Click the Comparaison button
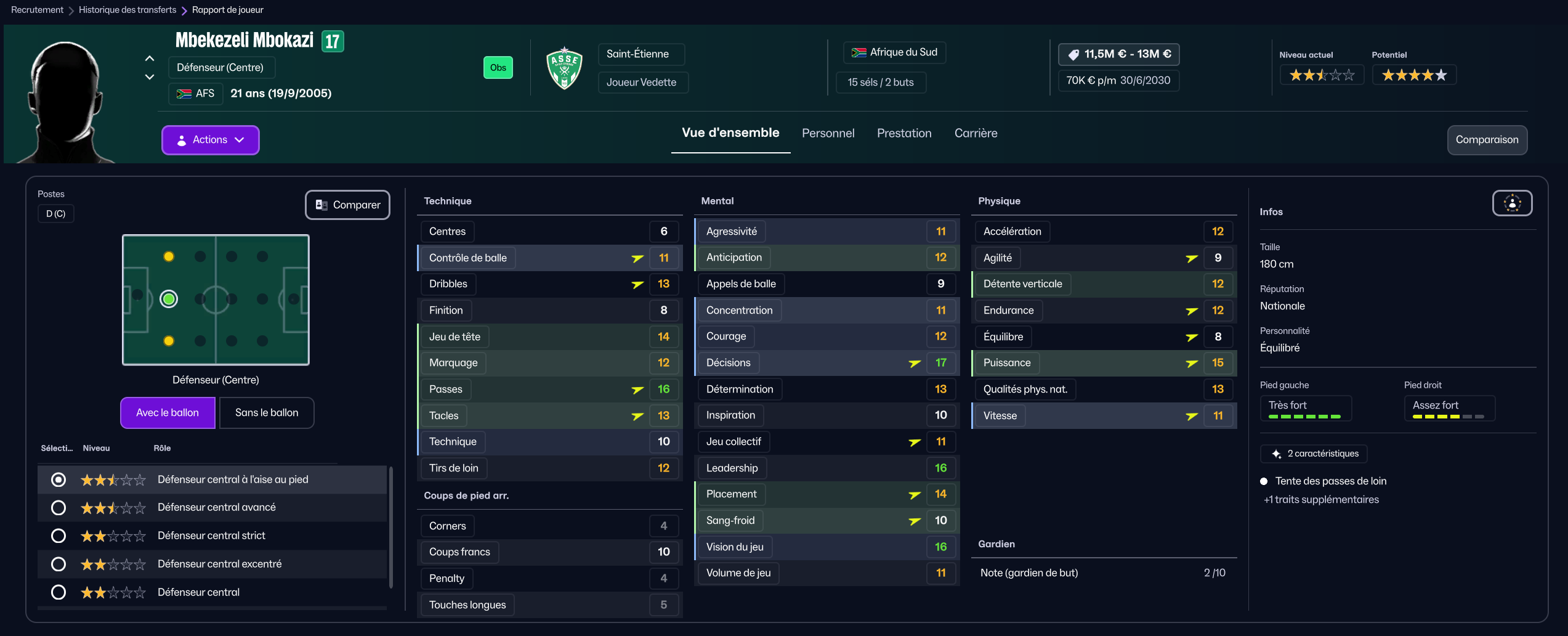 pyautogui.click(x=1487, y=140)
